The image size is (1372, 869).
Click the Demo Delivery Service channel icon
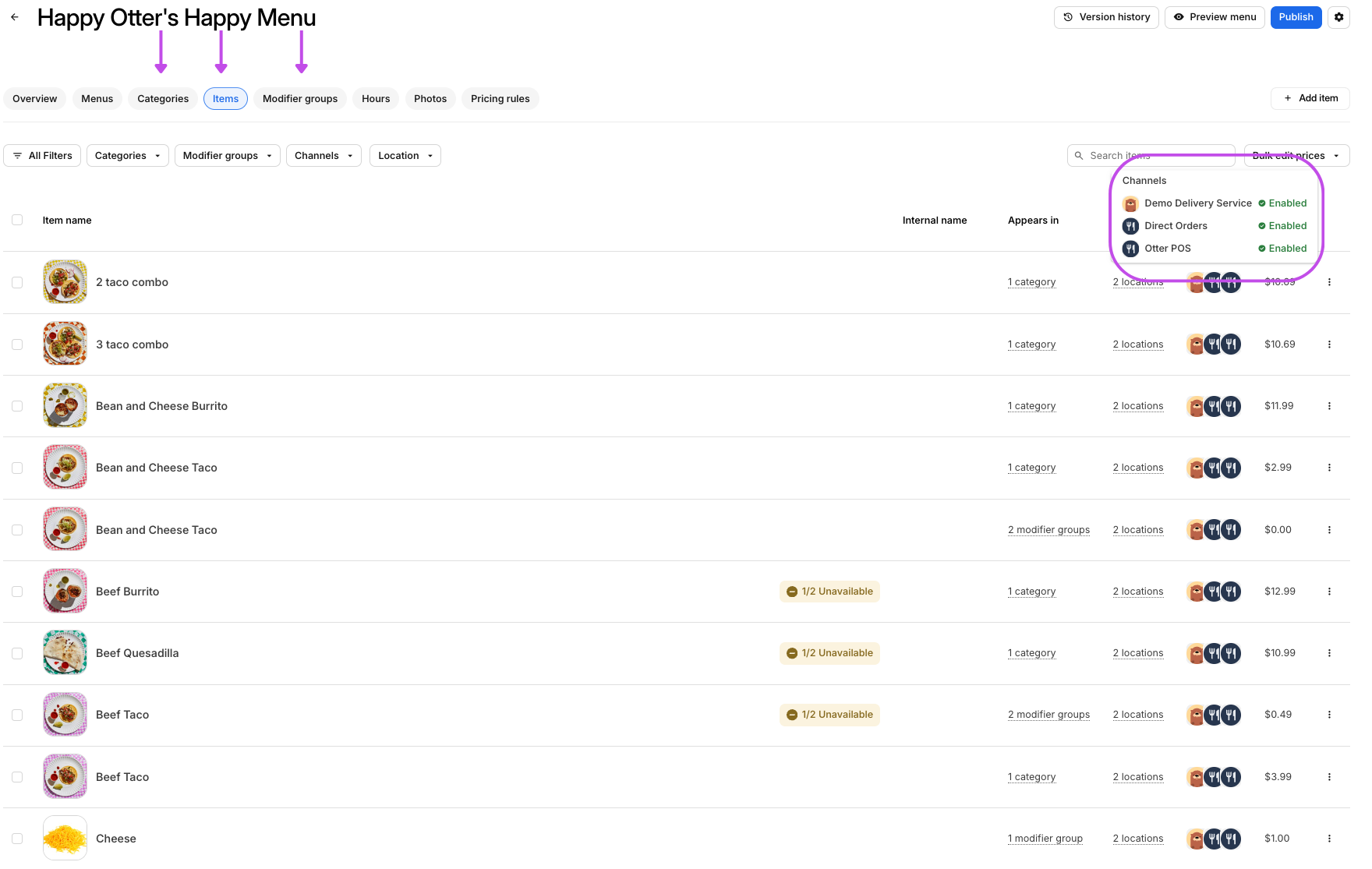pyautogui.click(x=1130, y=203)
